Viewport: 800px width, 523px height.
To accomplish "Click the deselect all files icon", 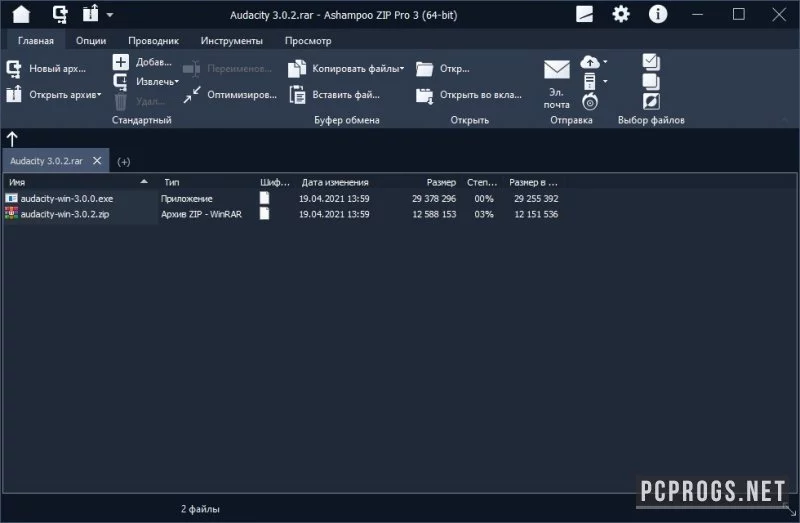I will 651,82.
